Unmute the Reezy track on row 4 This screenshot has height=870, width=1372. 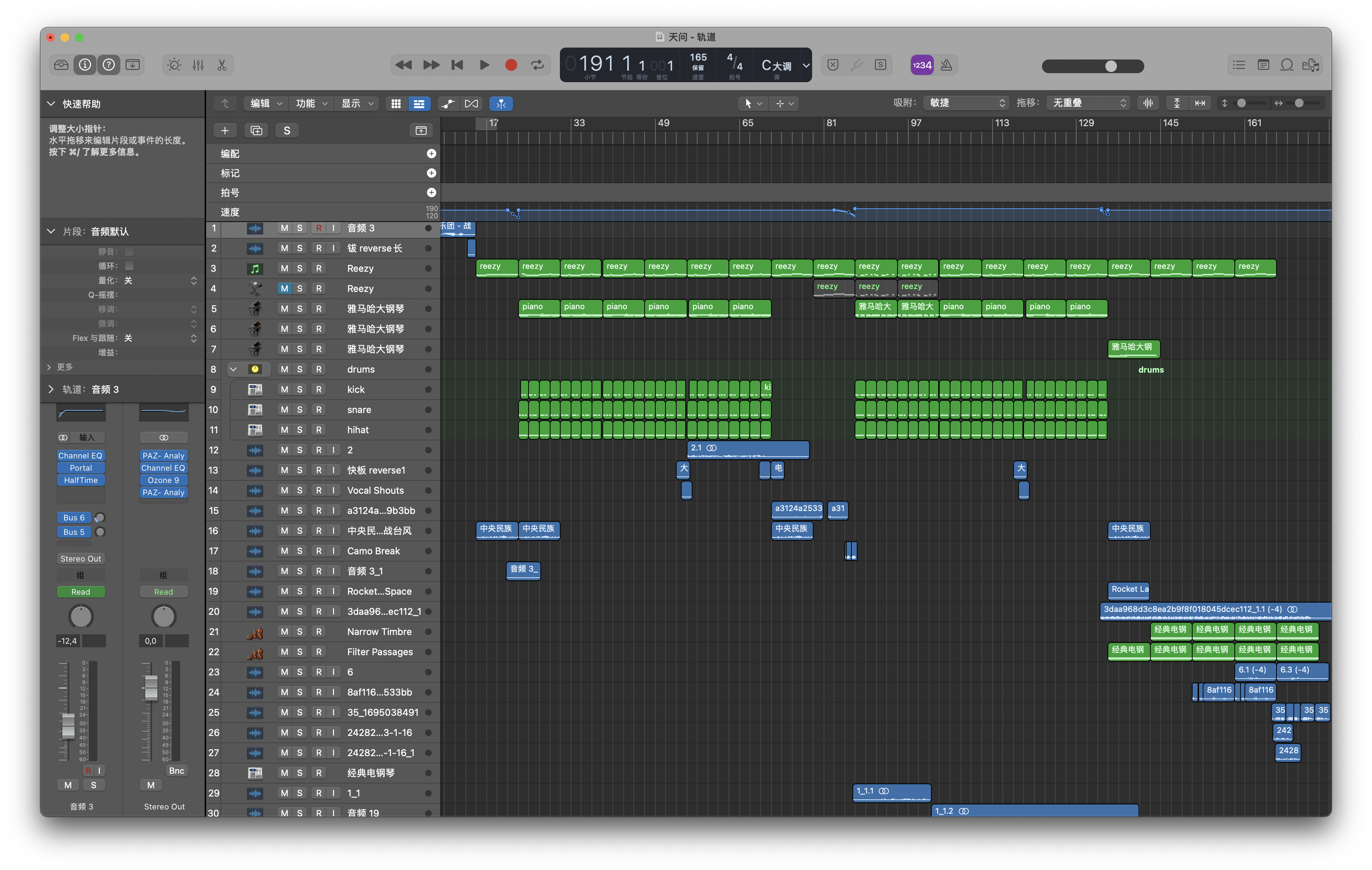[x=284, y=288]
